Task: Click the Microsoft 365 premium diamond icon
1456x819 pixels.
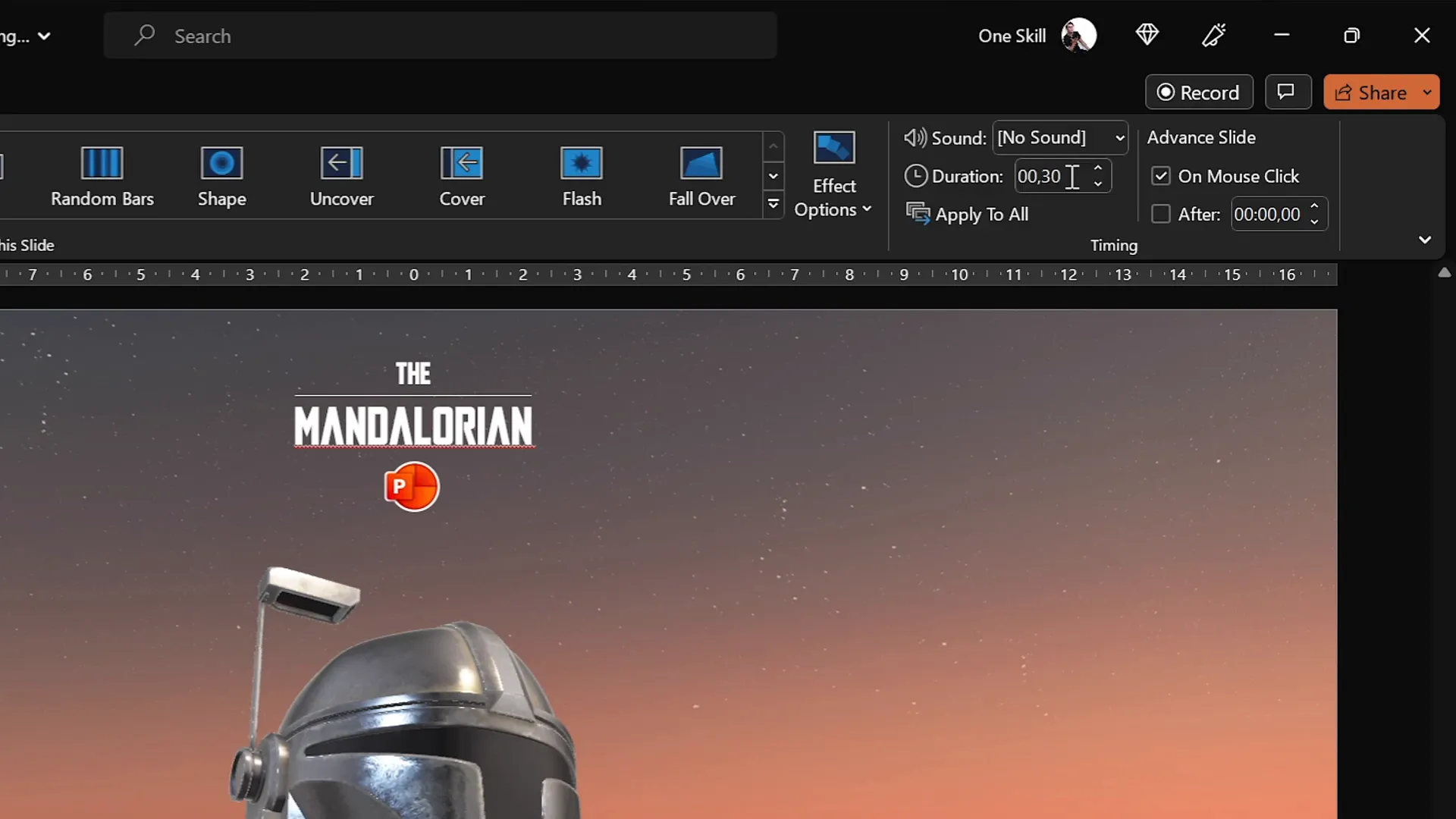Action: click(x=1147, y=35)
